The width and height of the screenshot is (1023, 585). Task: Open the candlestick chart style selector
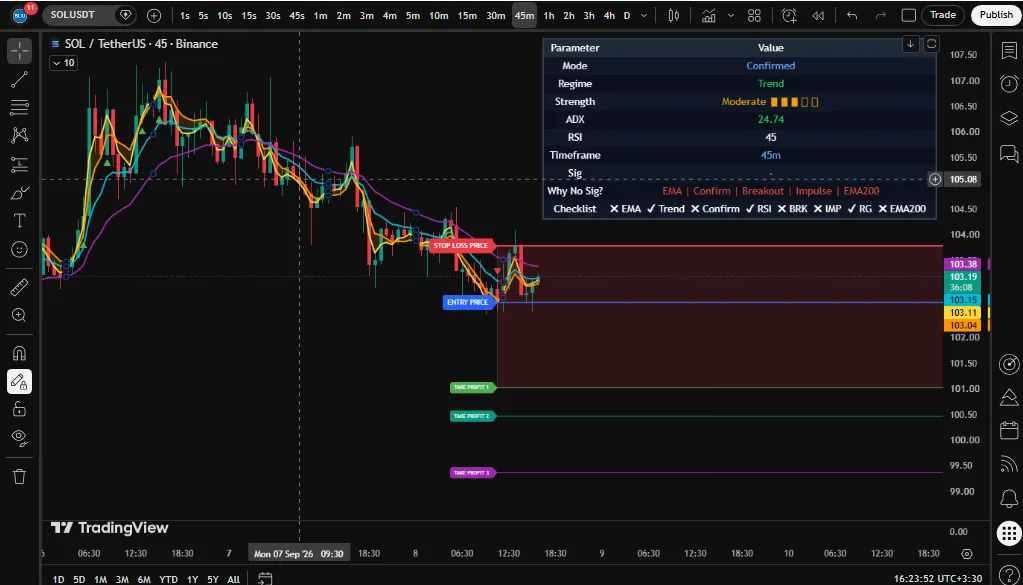[x=674, y=15]
